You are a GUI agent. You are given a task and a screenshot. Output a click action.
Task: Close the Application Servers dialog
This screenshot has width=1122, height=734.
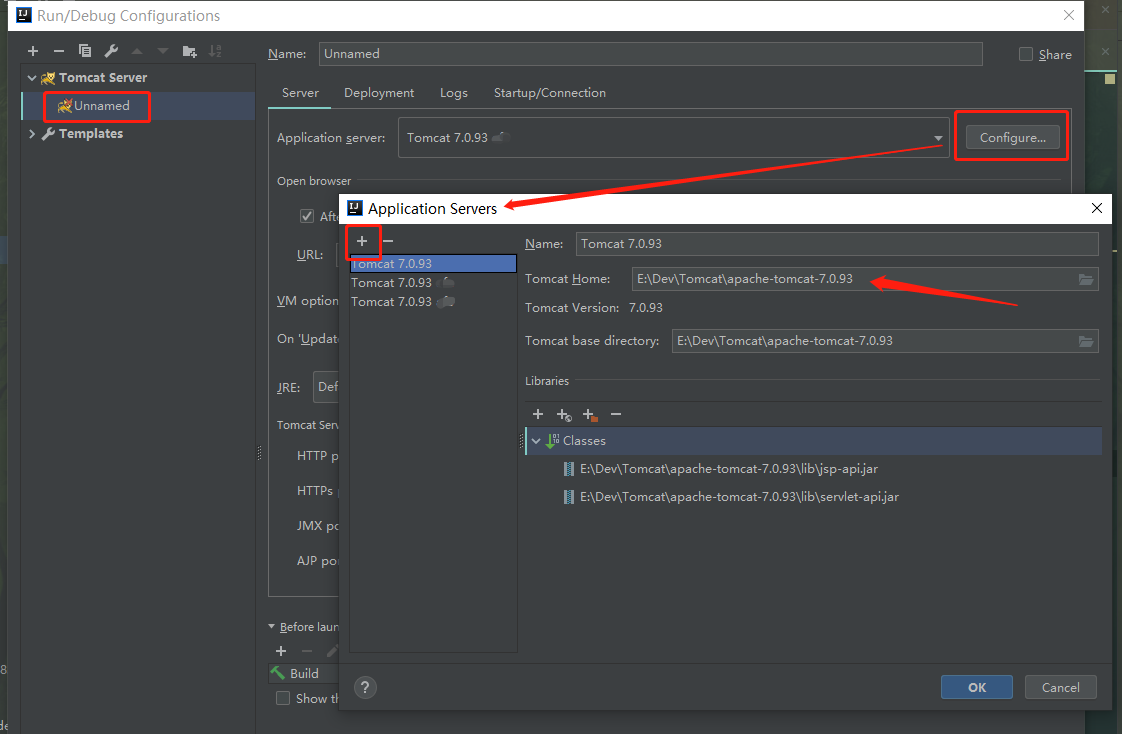(x=1096, y=208)
